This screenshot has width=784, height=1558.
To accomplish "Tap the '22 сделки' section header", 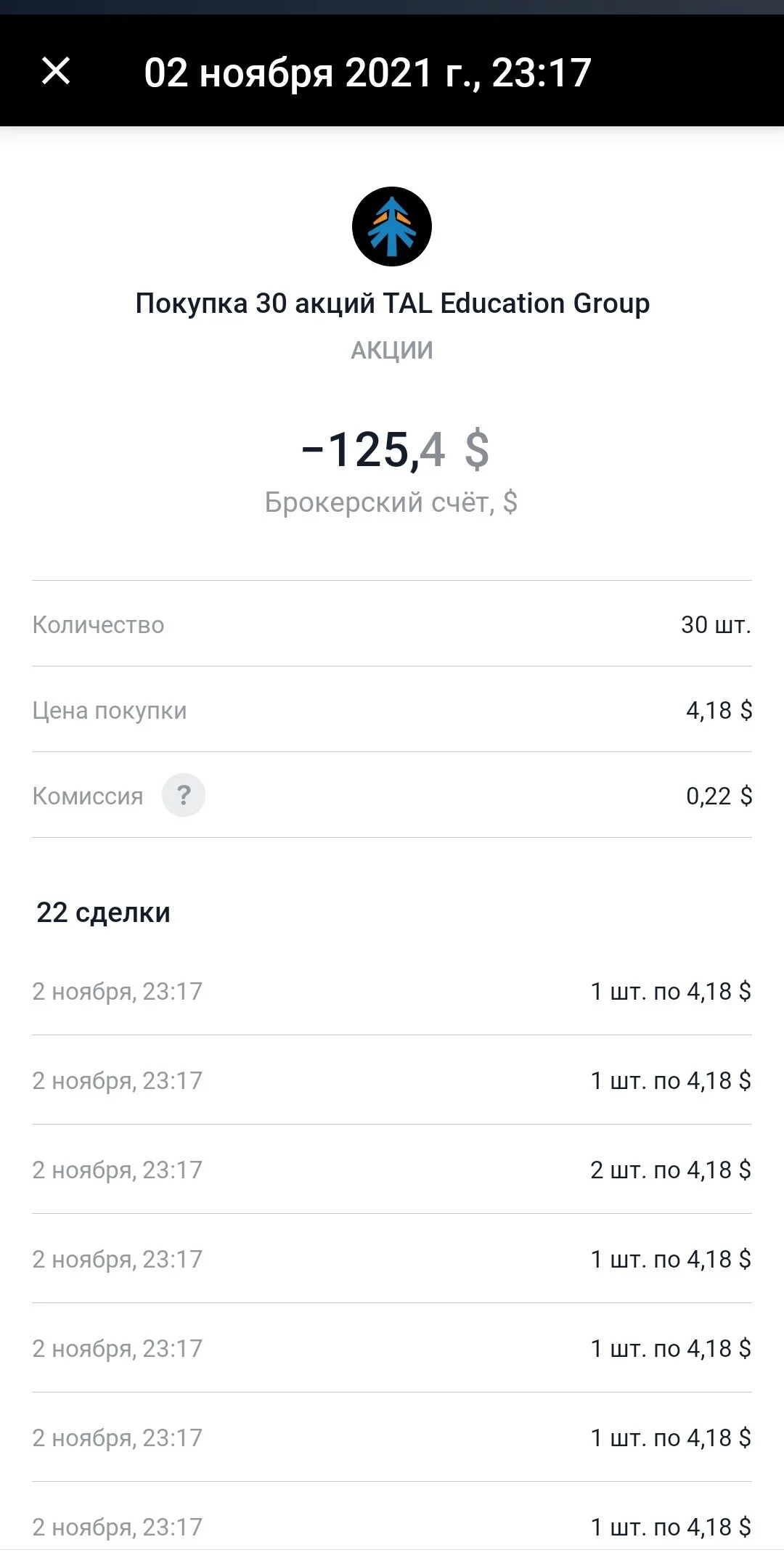I will 103,912.
